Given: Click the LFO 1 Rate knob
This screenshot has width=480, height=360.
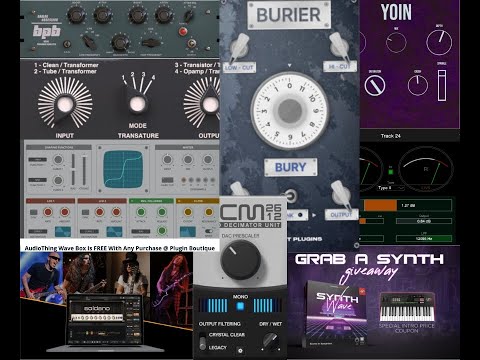Looking at the screenshot, I should pyautogui.click(x=48, y=212).
